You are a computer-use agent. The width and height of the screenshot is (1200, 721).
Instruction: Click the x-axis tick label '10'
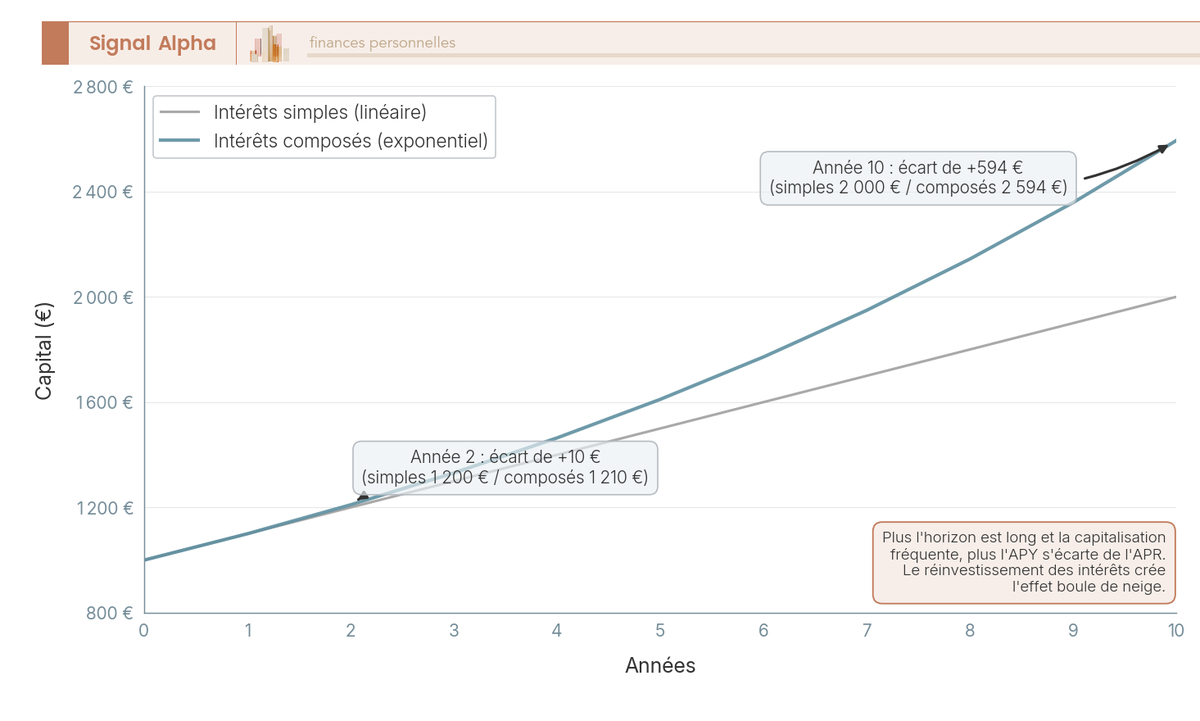(1176, 631)
